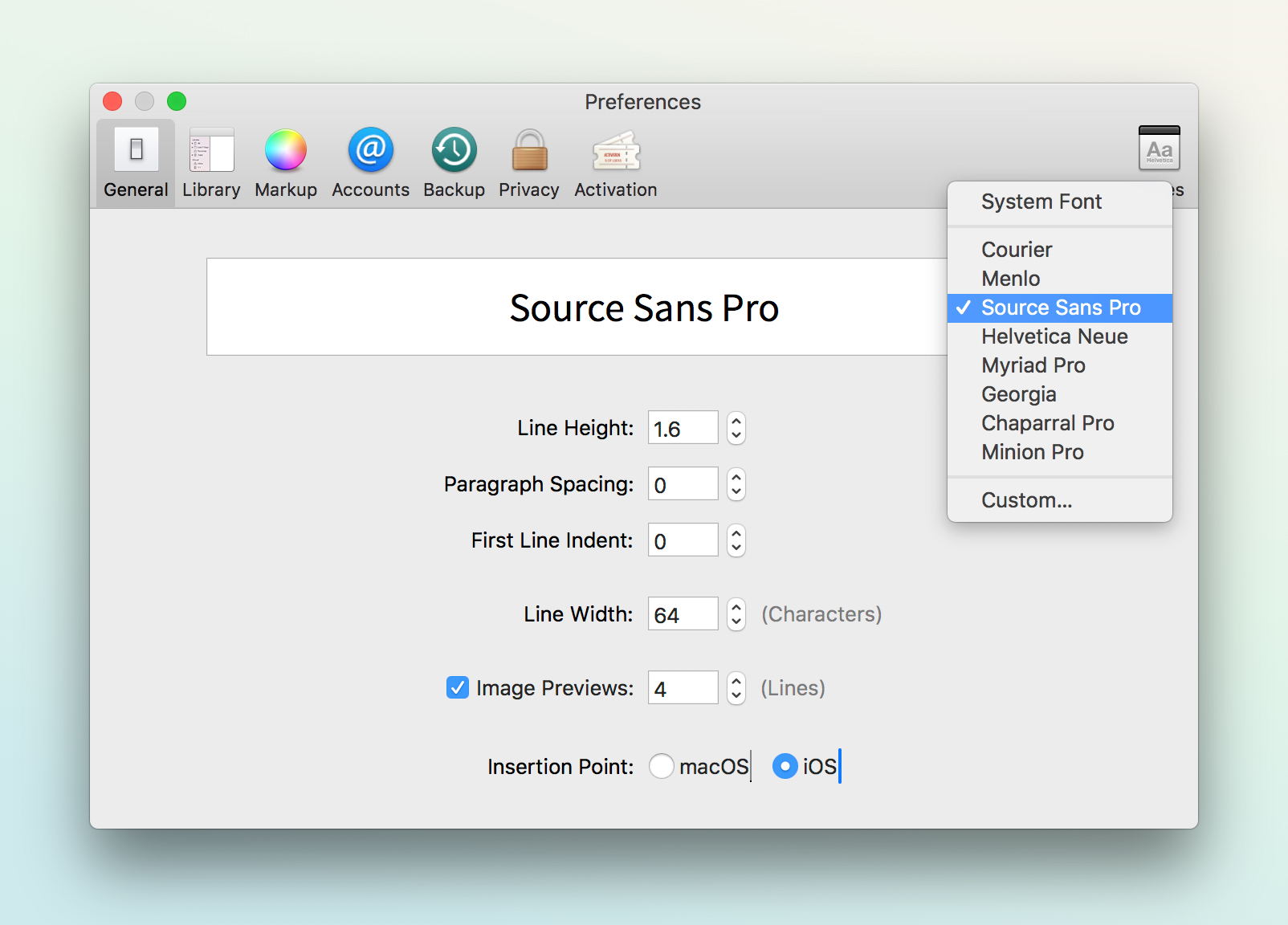Click the Image Previews lines field
The height and width of the screenshot is (925, 1288).
pos(683,688)
